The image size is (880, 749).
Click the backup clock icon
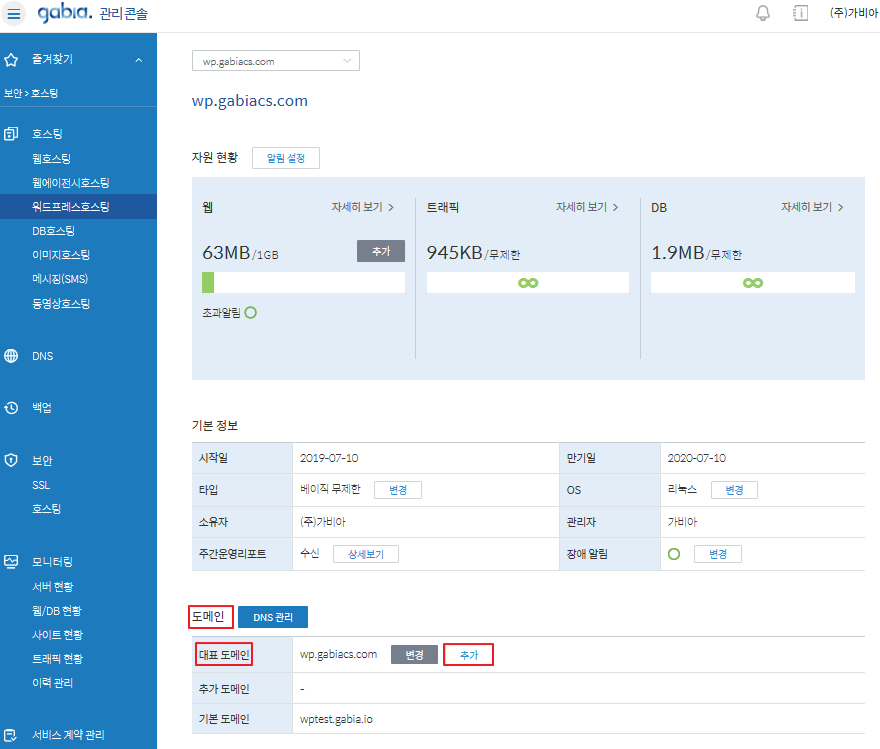[x=11, y=408]
